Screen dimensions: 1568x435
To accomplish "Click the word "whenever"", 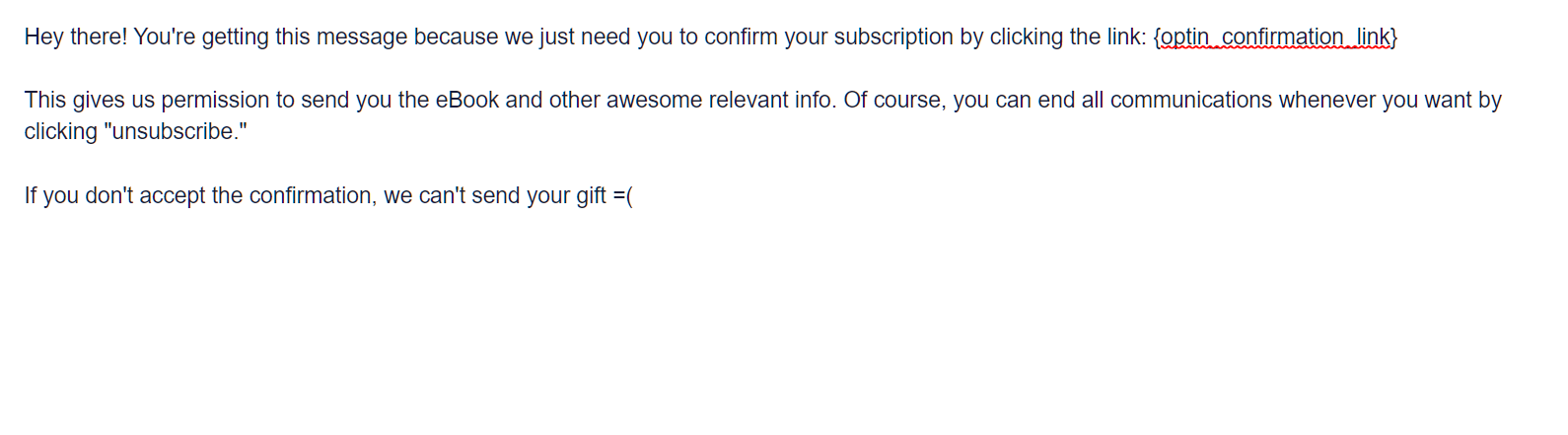I will 1325,101.
